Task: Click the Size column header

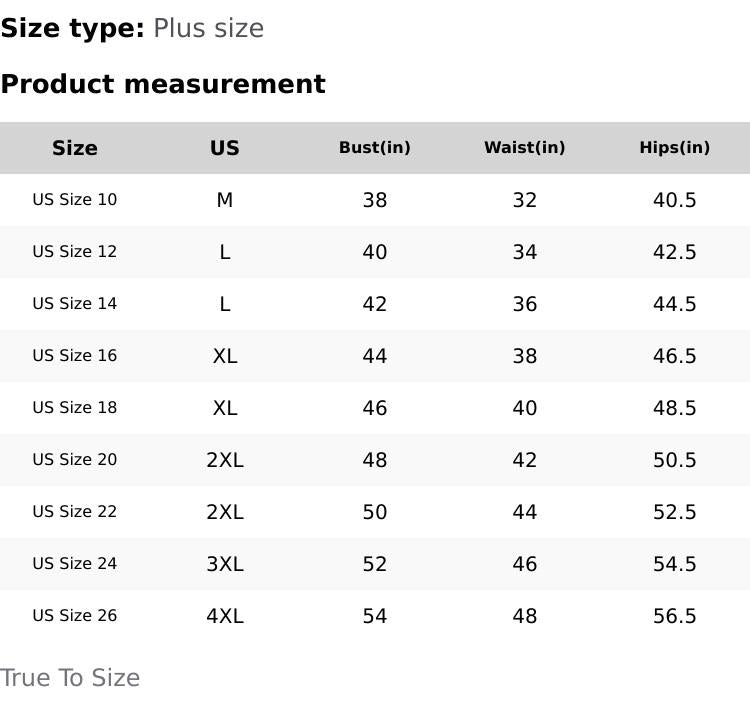Action: 75,148
